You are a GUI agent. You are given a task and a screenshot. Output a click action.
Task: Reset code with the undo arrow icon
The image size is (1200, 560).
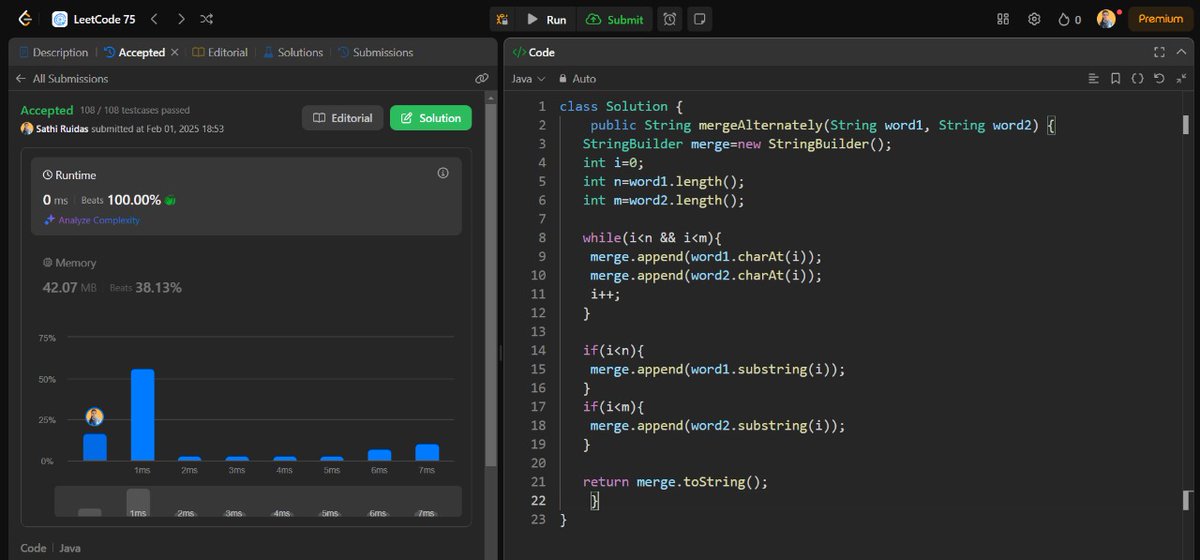(x=1159, y=78)
